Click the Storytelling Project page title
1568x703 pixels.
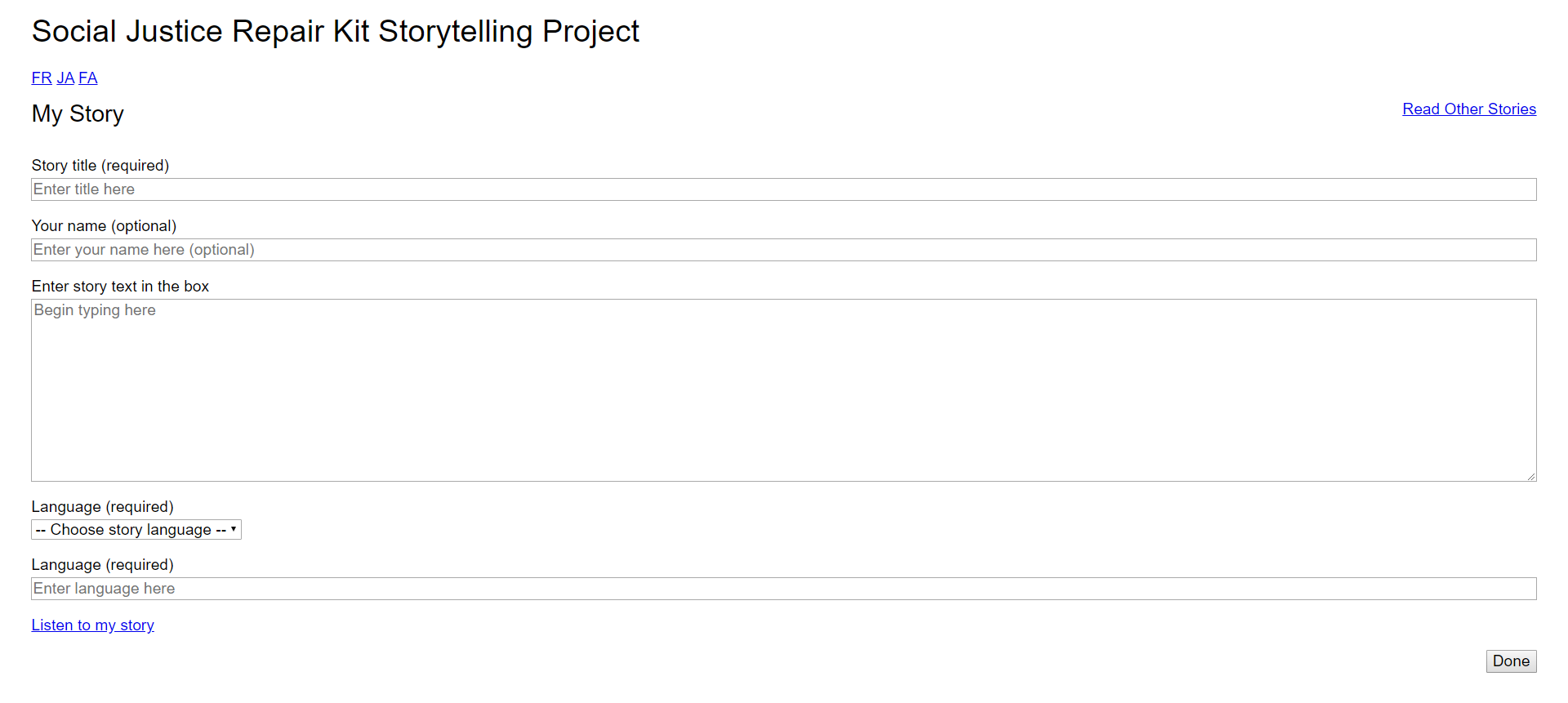(335, 31)
